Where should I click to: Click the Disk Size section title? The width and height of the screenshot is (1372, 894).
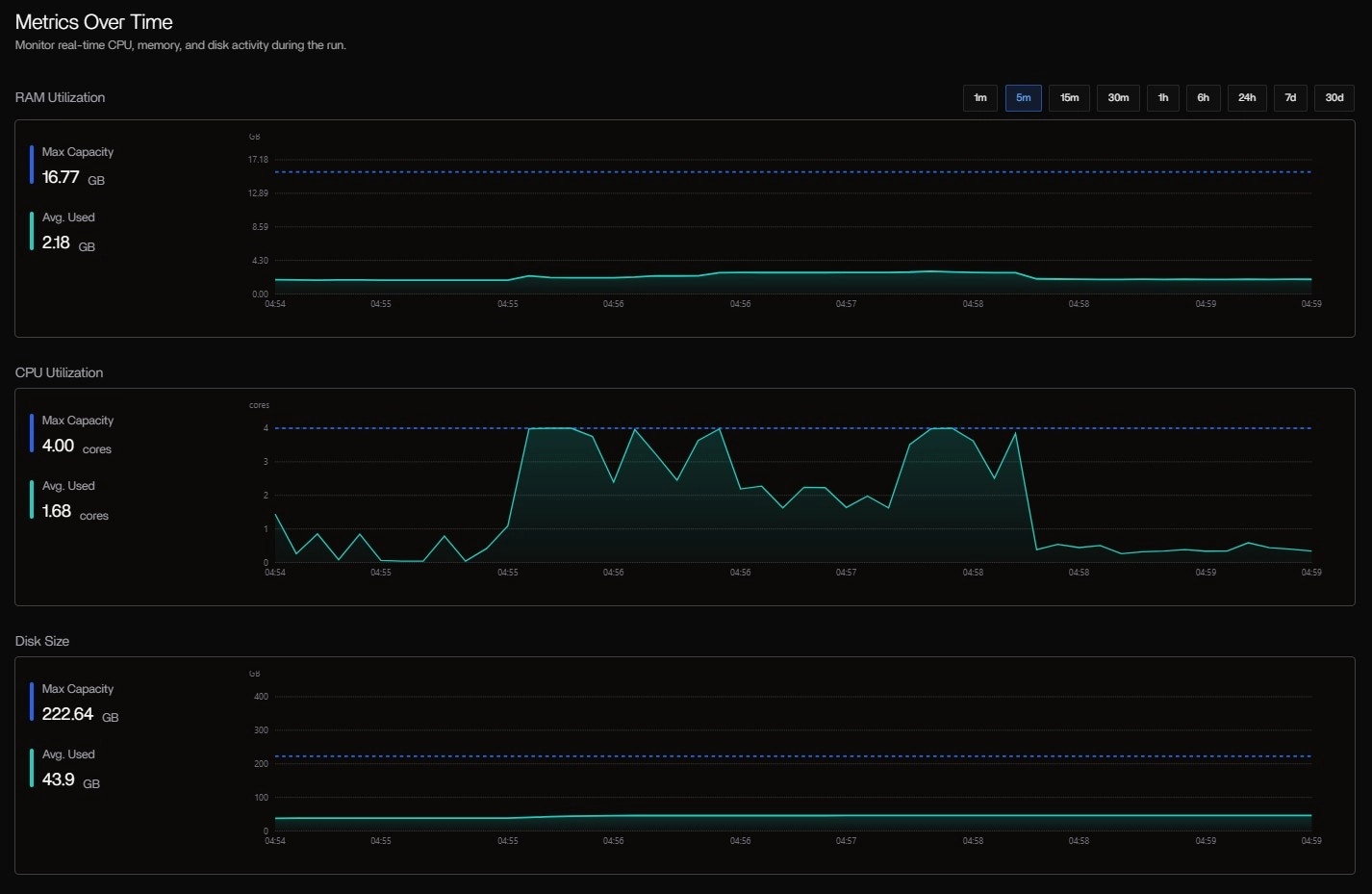click(x=41, y=640)
